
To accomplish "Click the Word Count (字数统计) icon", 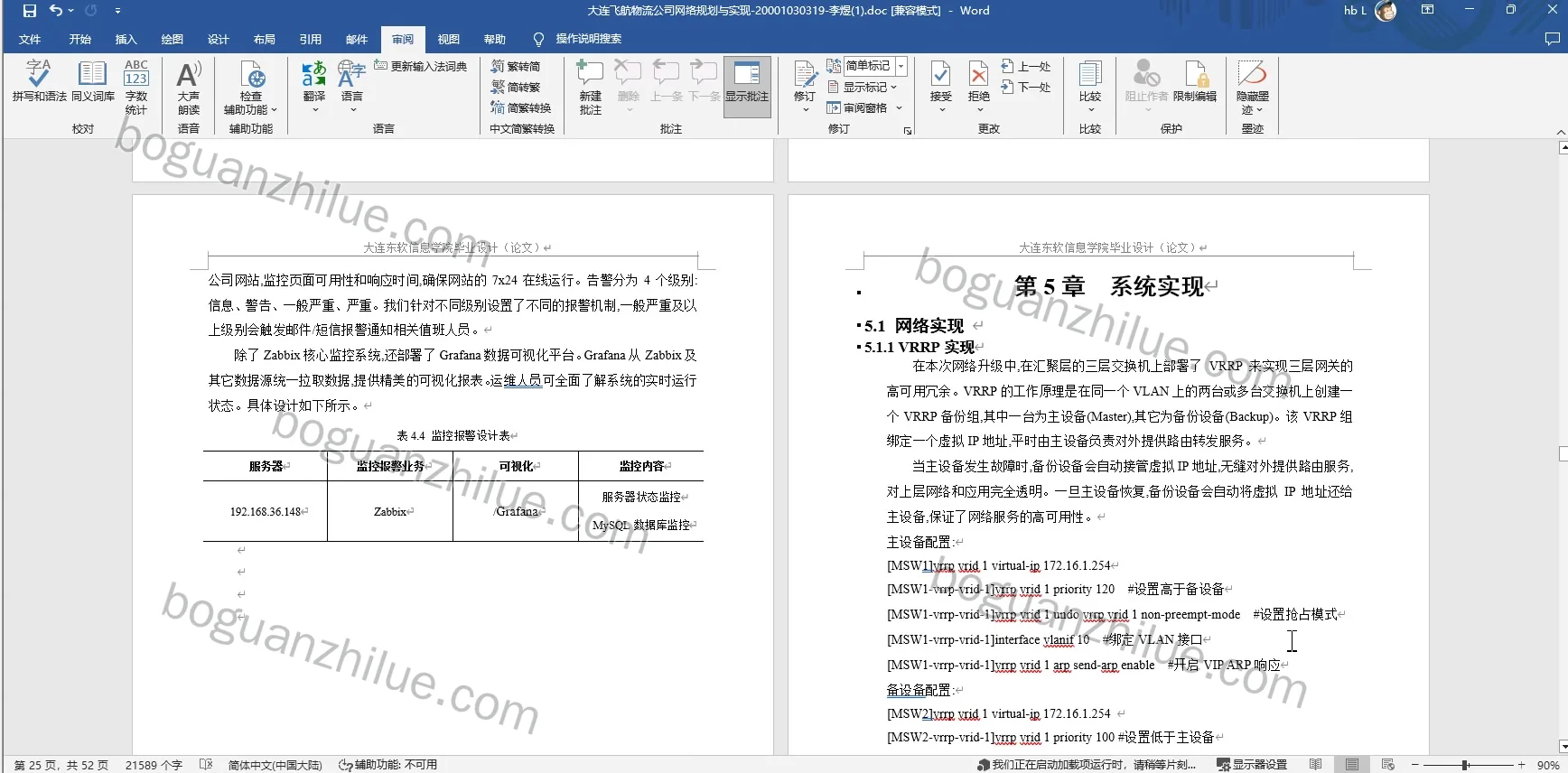I will click(x=136, y=87).
